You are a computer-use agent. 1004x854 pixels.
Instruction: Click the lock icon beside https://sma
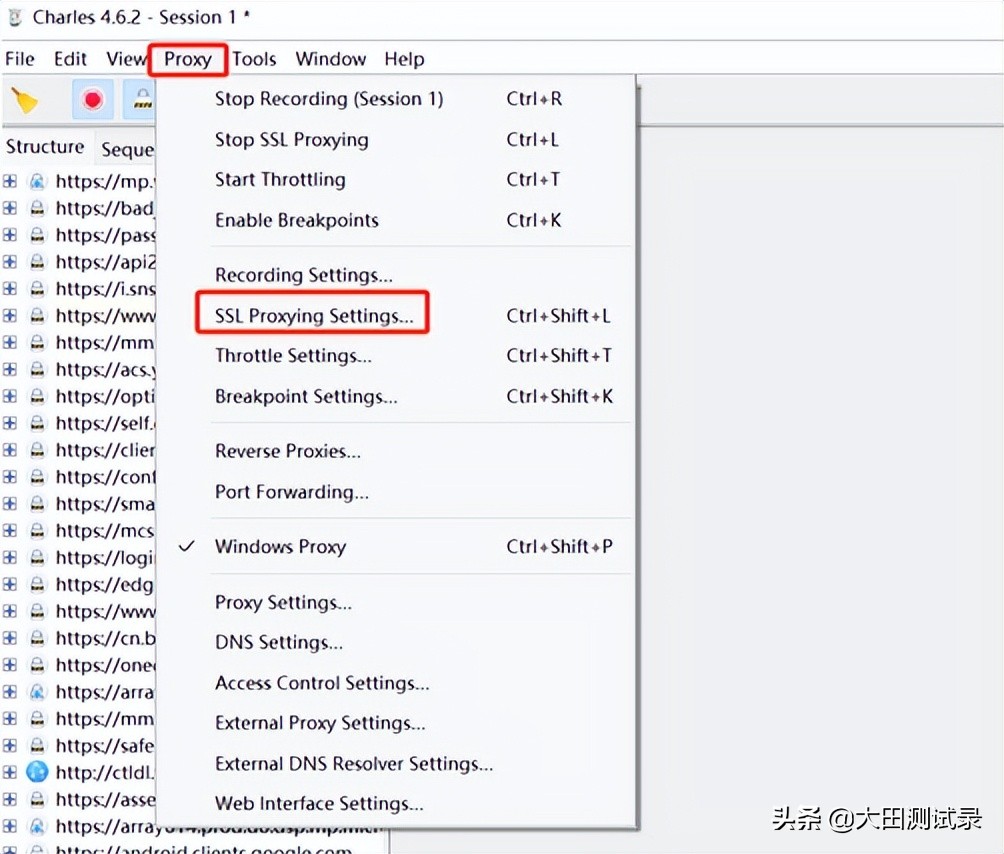(38, 504)
